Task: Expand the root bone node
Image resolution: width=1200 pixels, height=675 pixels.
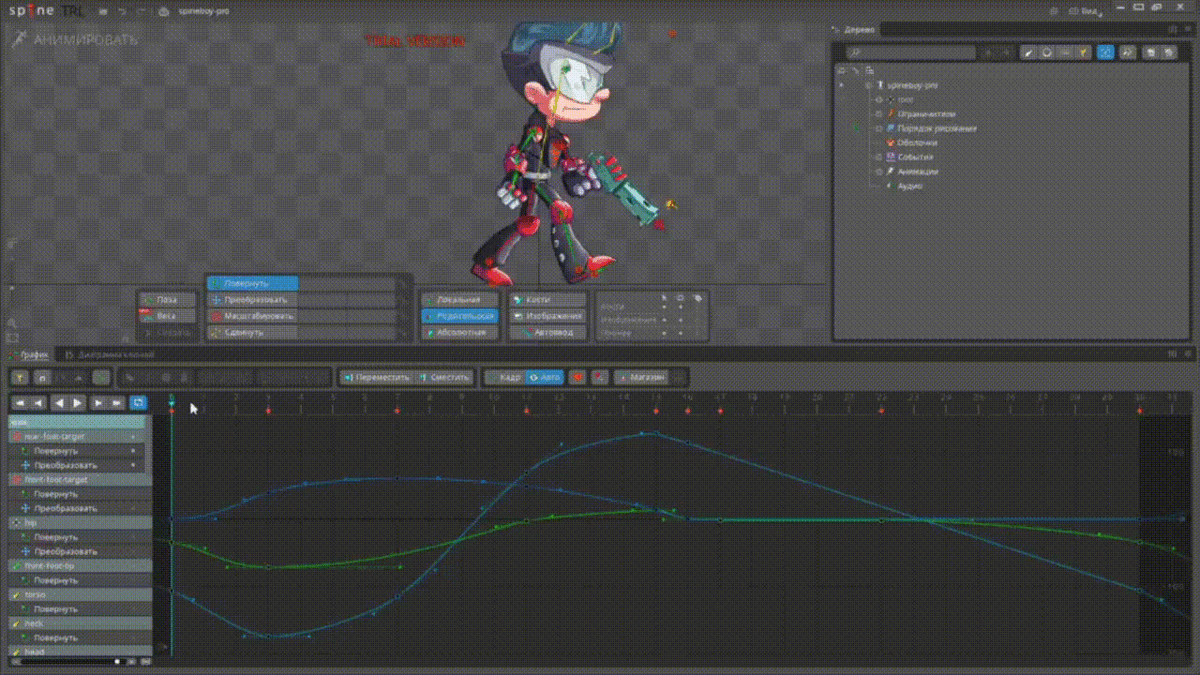Action: tap(879, 100)
